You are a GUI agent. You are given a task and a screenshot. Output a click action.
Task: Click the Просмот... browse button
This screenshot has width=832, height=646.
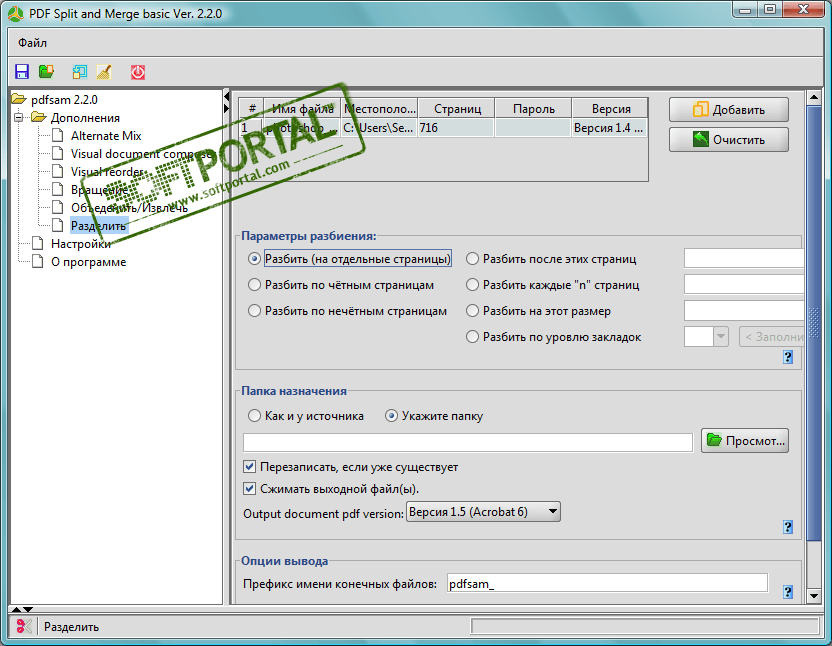point(745,441)
